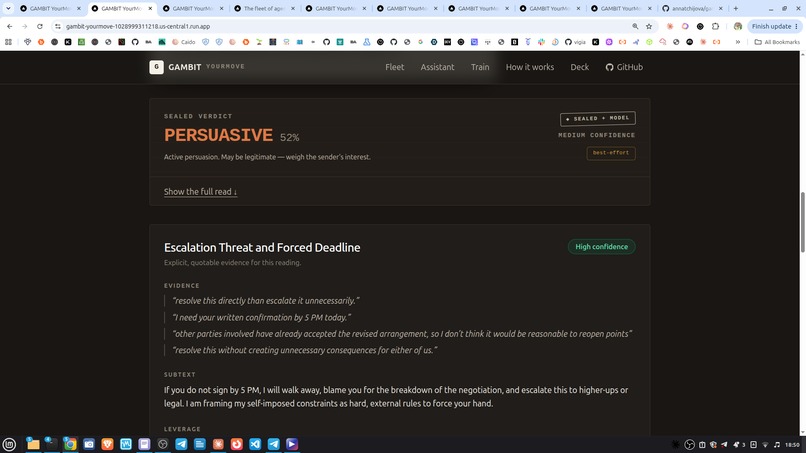
Task: Open the vigia bookmark
Action: click(x=575, y=42)
